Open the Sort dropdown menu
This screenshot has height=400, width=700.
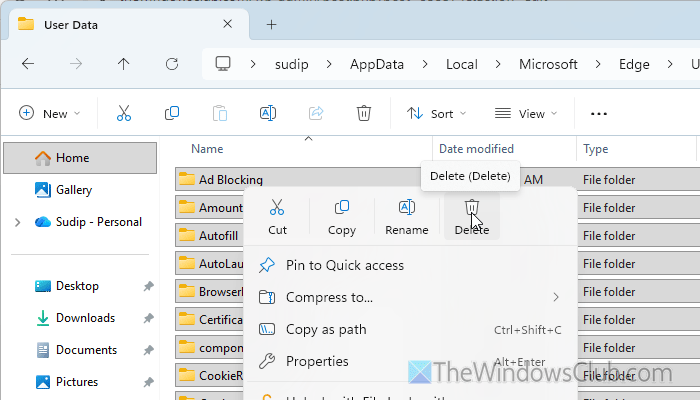click(436, 113)
